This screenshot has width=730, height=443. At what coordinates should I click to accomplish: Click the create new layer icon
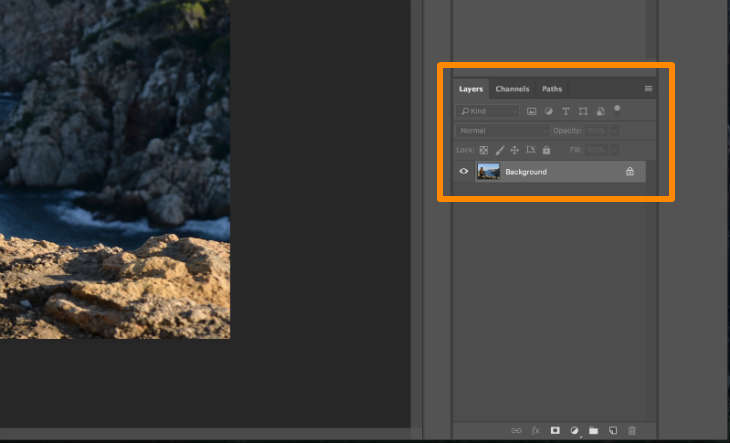613,430
